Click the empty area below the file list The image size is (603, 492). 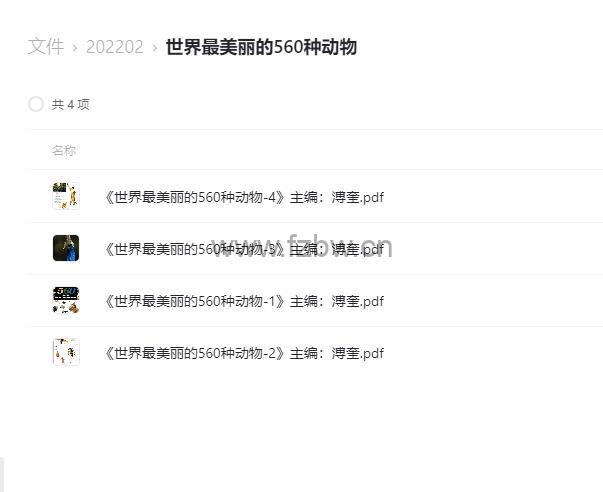(308, 423)
